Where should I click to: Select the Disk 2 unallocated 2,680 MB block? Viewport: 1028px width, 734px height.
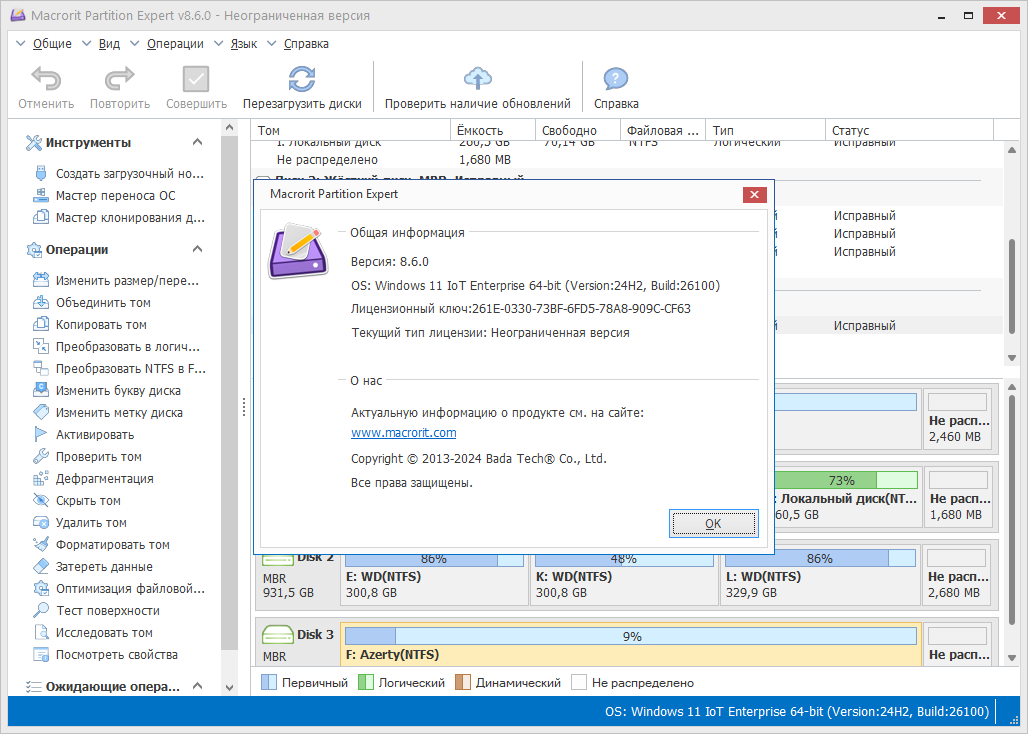pos(958,576)
